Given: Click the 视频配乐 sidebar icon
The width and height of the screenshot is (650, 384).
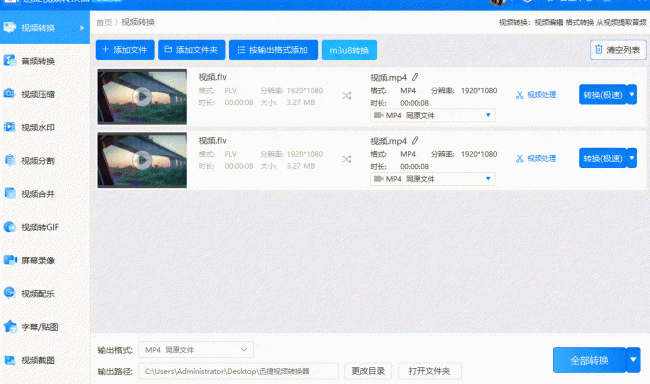Looking at the screenshot, I should [x=10, y=293].
